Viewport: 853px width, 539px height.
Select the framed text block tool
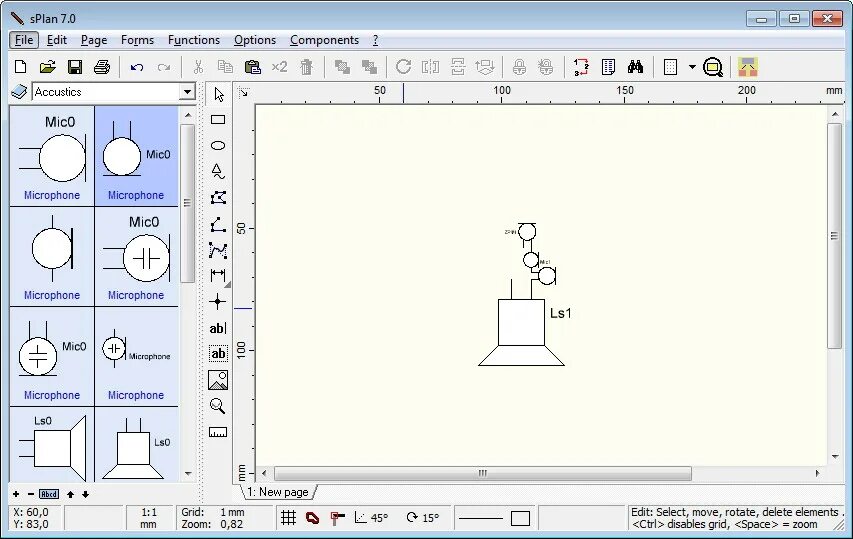pyautogui.click(x=218, y=354)
